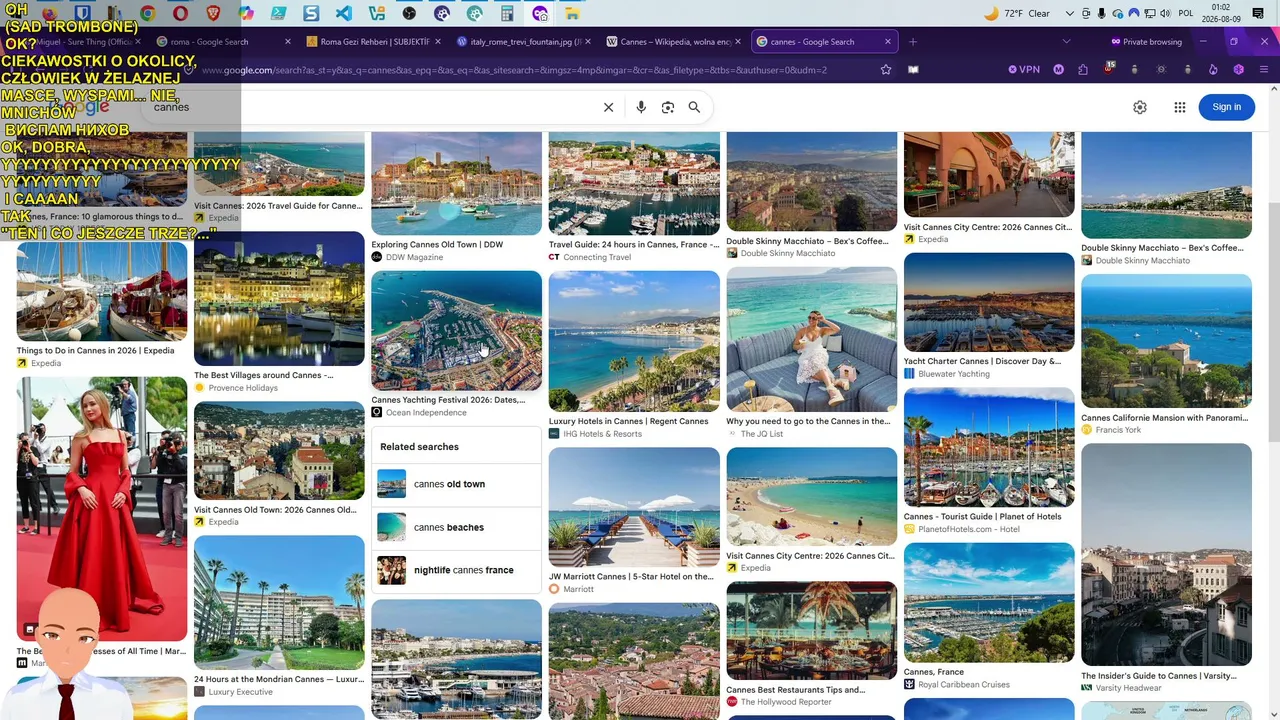Open the terminal icon in the taskbar
Image resolution: width=1280 pixels, height=720 pixels.
278,14
